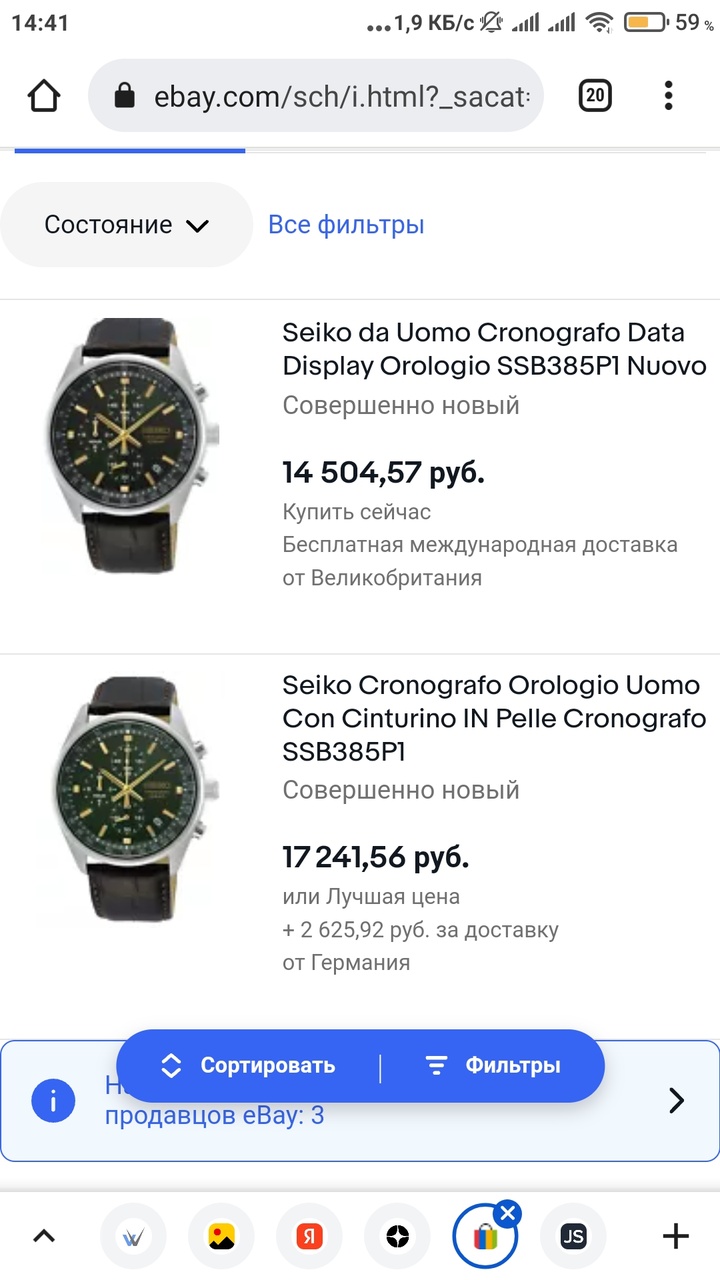Expand the eBay sellers info banner arrow
Viewport: 720px width, 1280px height.
677,1101
